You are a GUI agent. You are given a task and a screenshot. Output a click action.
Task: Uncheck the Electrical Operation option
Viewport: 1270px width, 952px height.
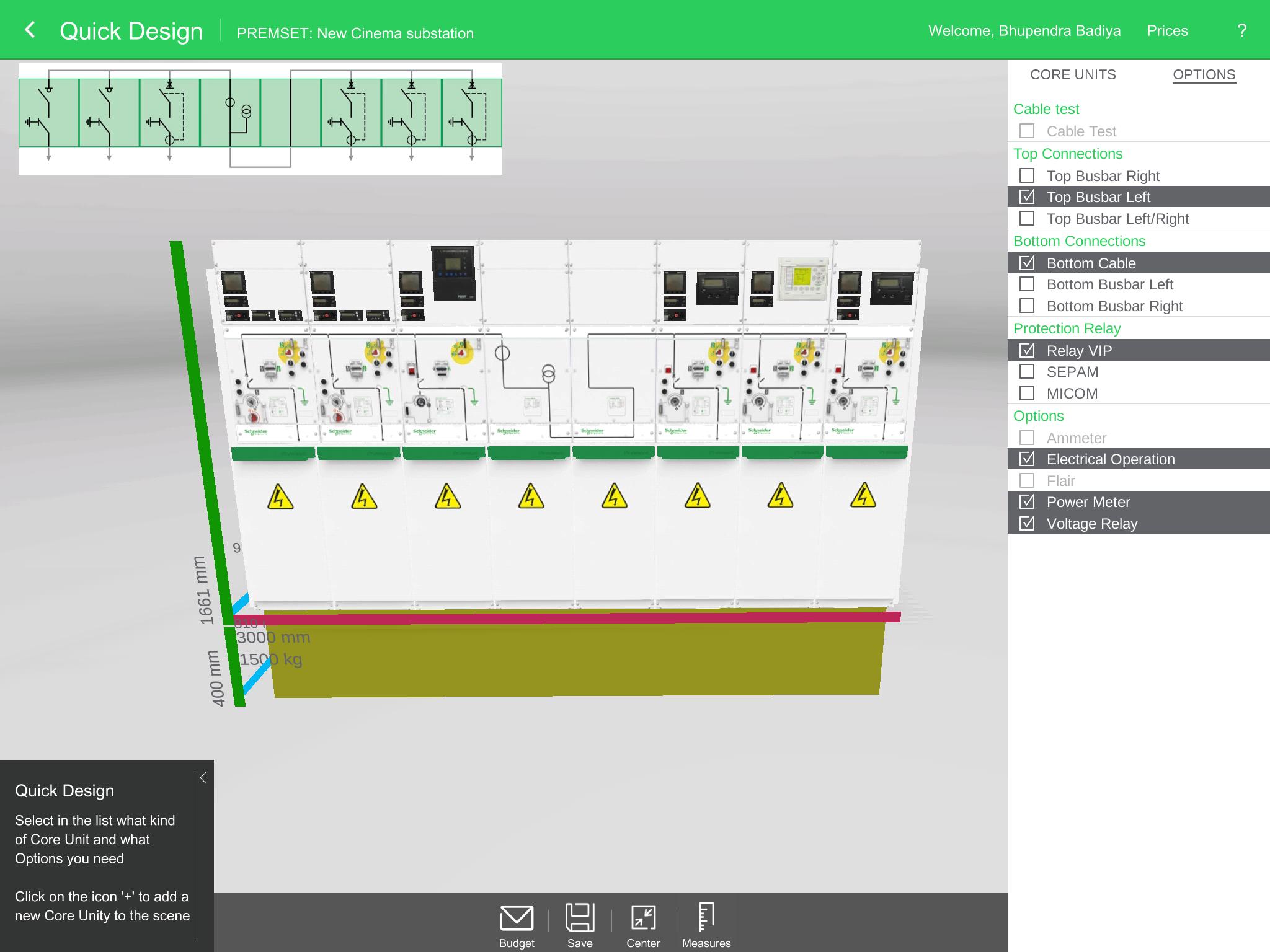point(1139,459)
